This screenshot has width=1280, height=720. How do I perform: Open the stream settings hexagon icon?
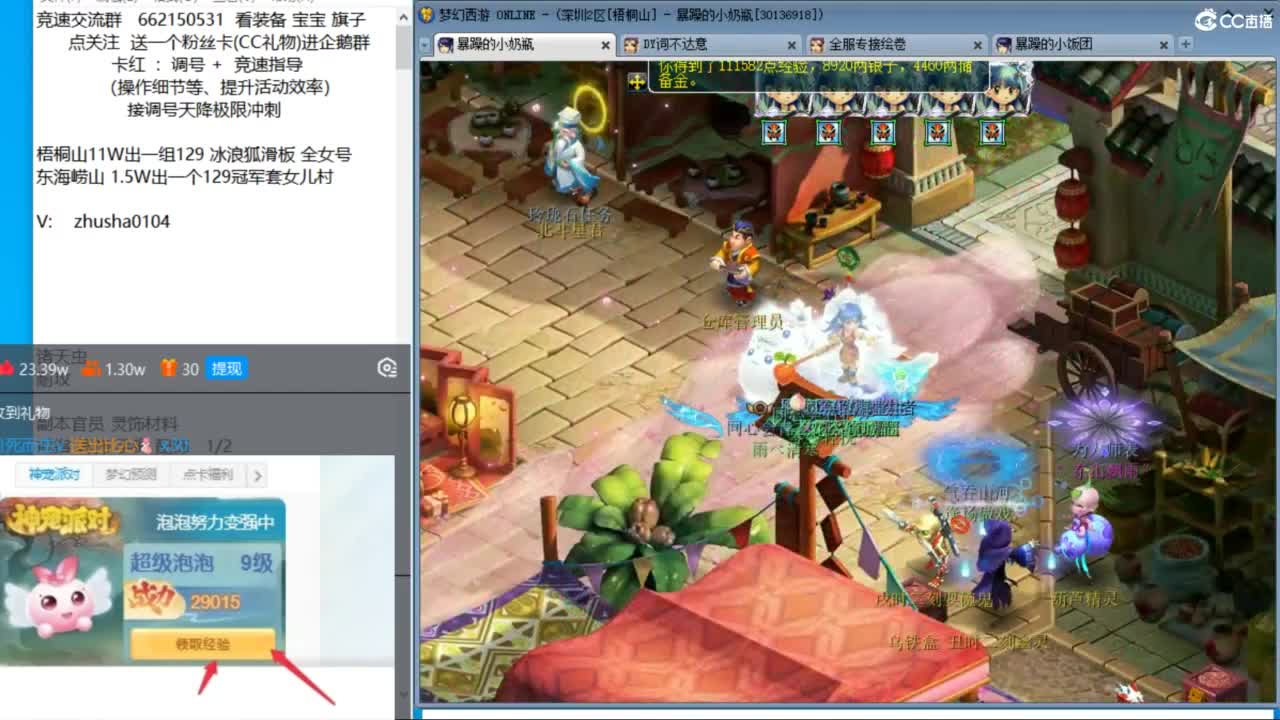pos(388,368)
